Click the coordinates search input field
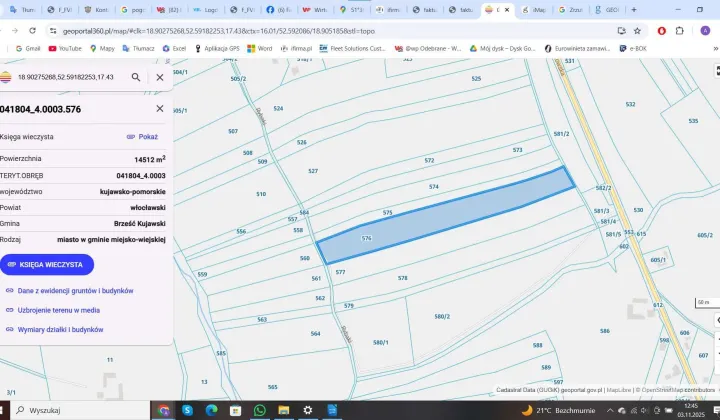720x420 pixels. coord(68,77)
